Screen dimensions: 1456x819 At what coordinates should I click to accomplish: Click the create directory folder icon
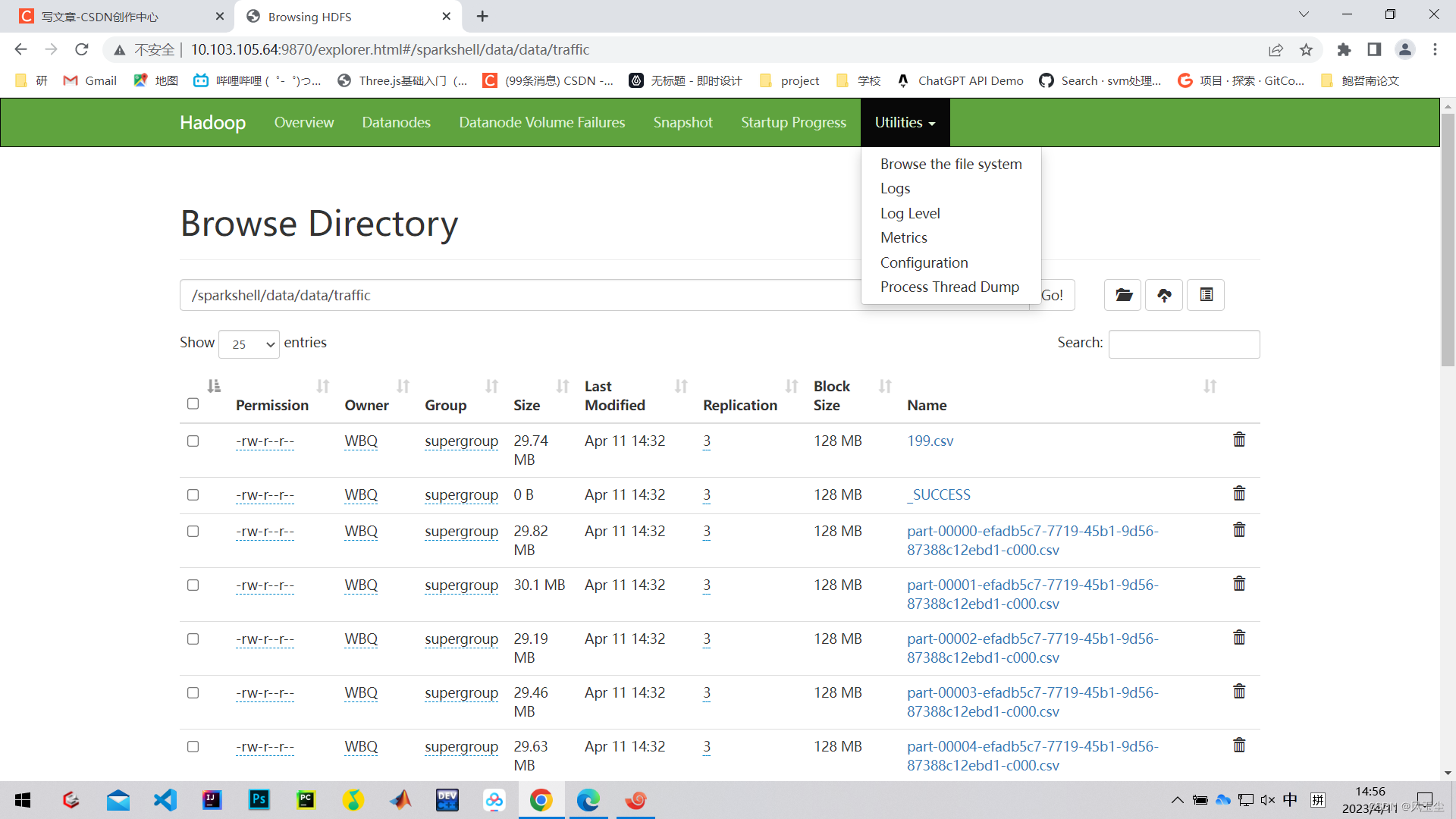point(1123,295)
